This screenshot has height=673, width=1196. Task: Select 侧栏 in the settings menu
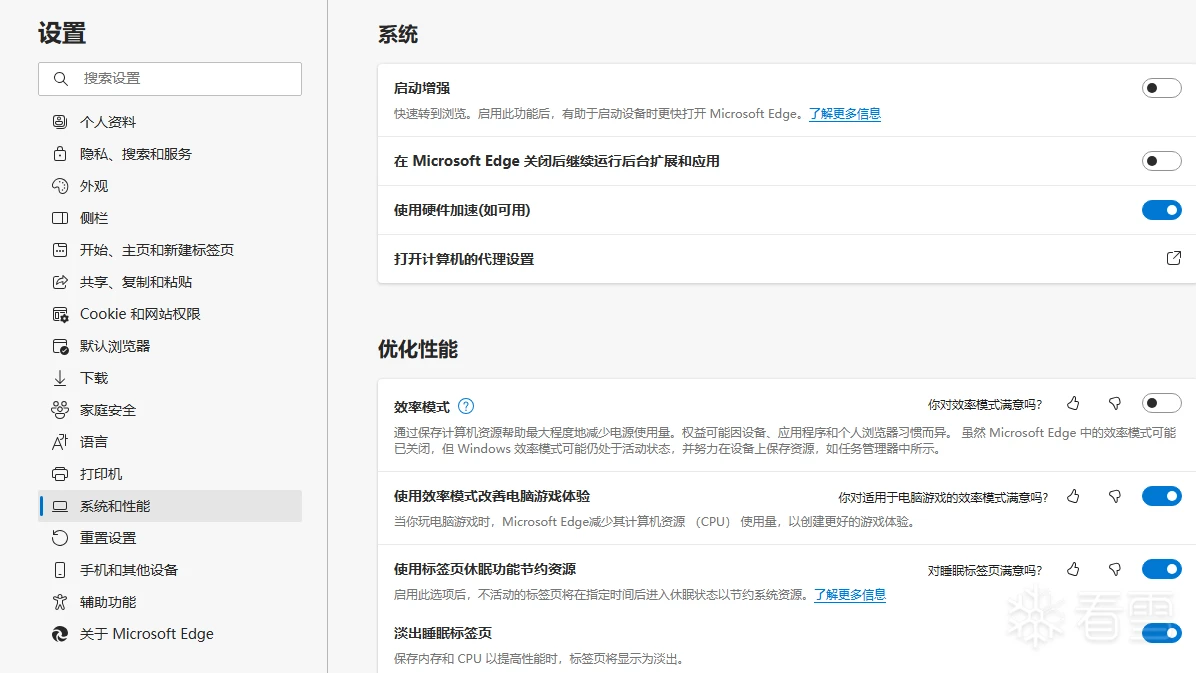coord(170,218)
